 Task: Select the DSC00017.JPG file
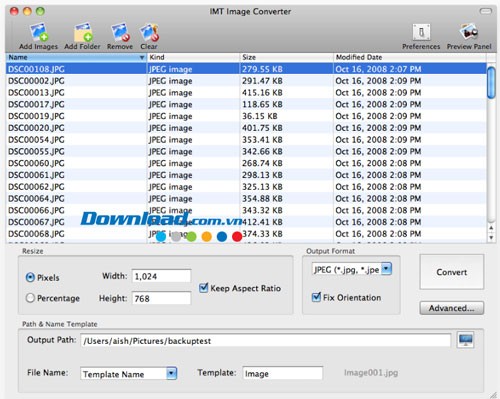coord(246,104)
